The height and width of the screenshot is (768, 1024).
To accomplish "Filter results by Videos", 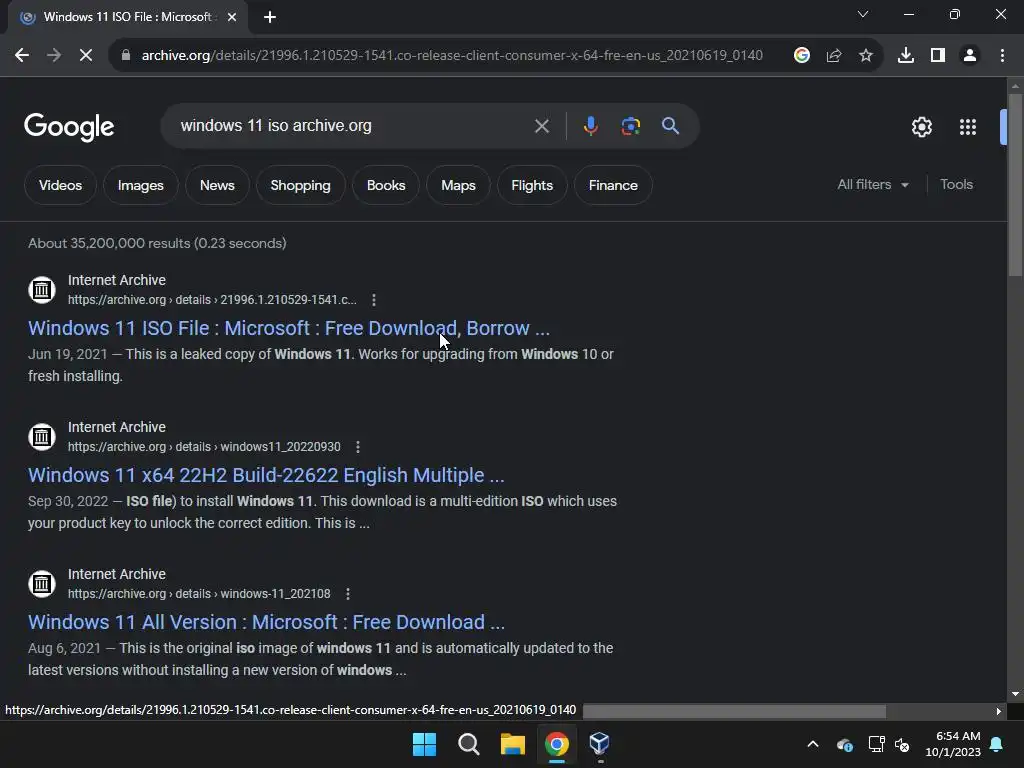I will [x=60, y=185].
